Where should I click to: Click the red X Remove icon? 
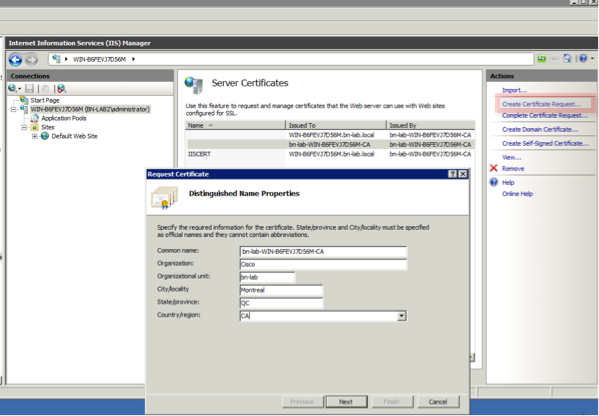click(x=494, y=168)
